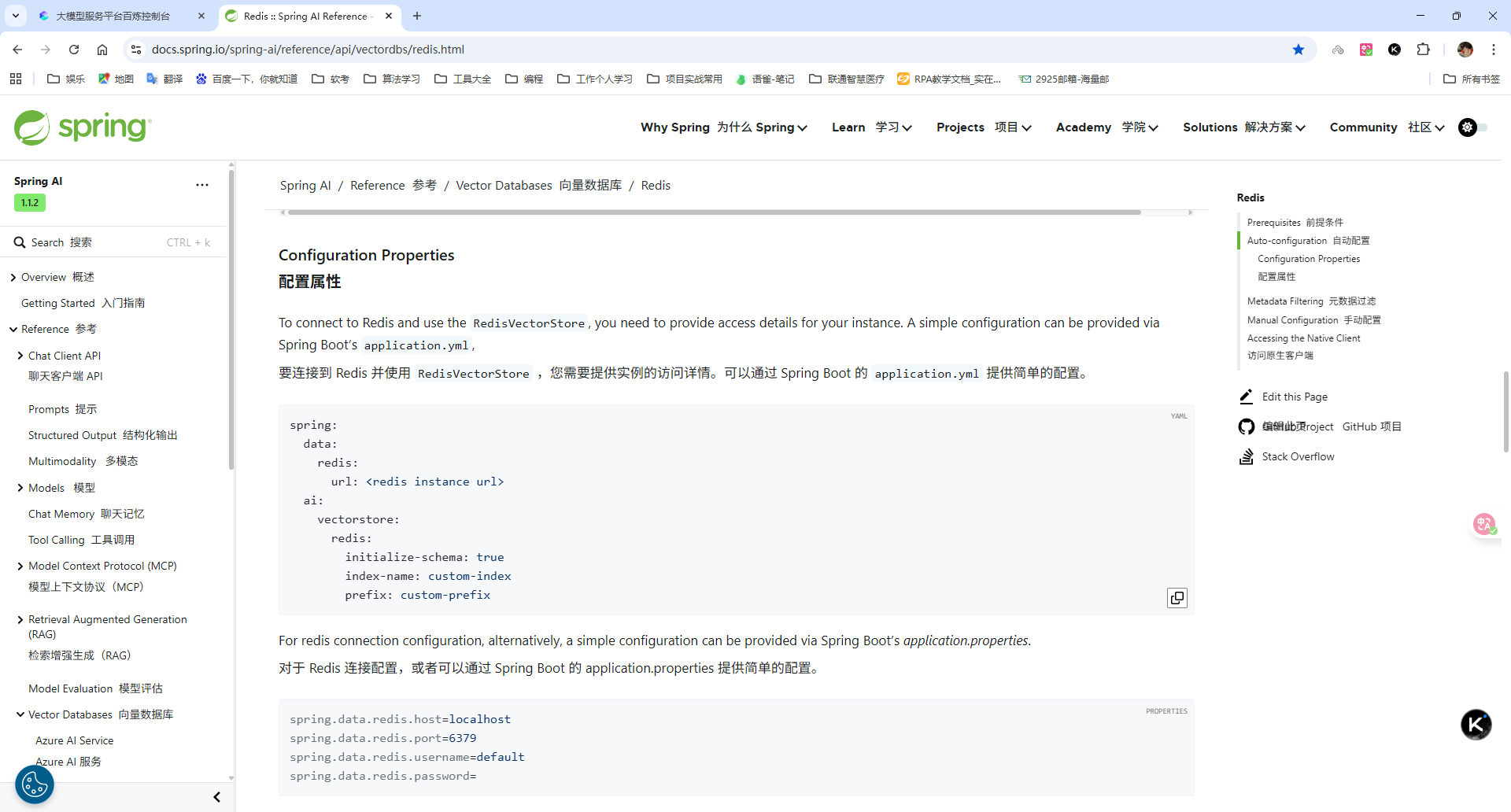Open cookie preferences via the cookie icon

tap(33, 784)
